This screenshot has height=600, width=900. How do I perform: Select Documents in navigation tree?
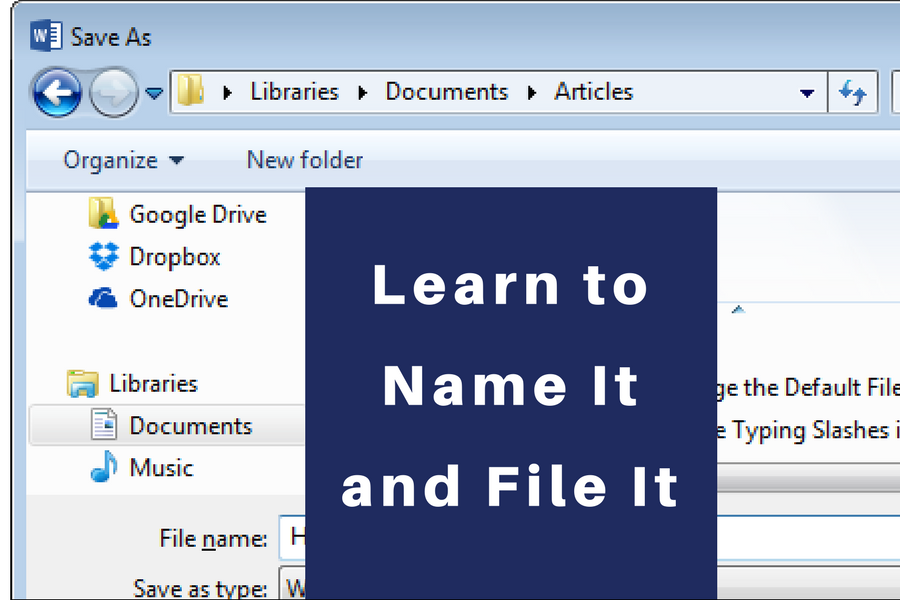[x=191, y=426]
